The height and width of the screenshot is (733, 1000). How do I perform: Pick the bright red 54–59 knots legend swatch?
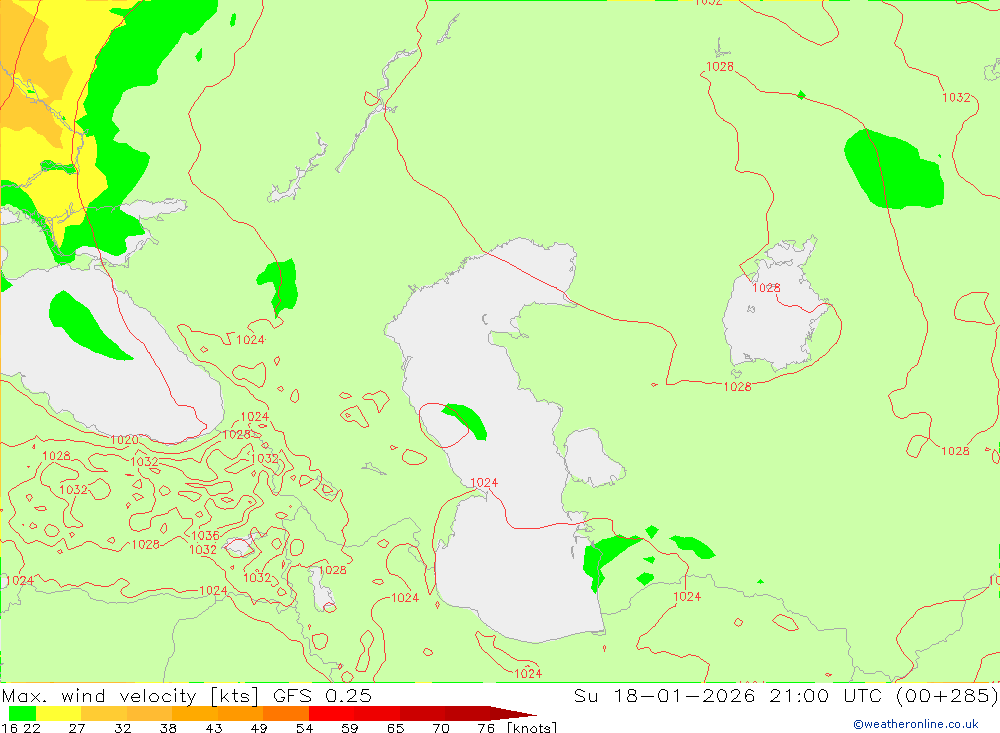(331, 713)
